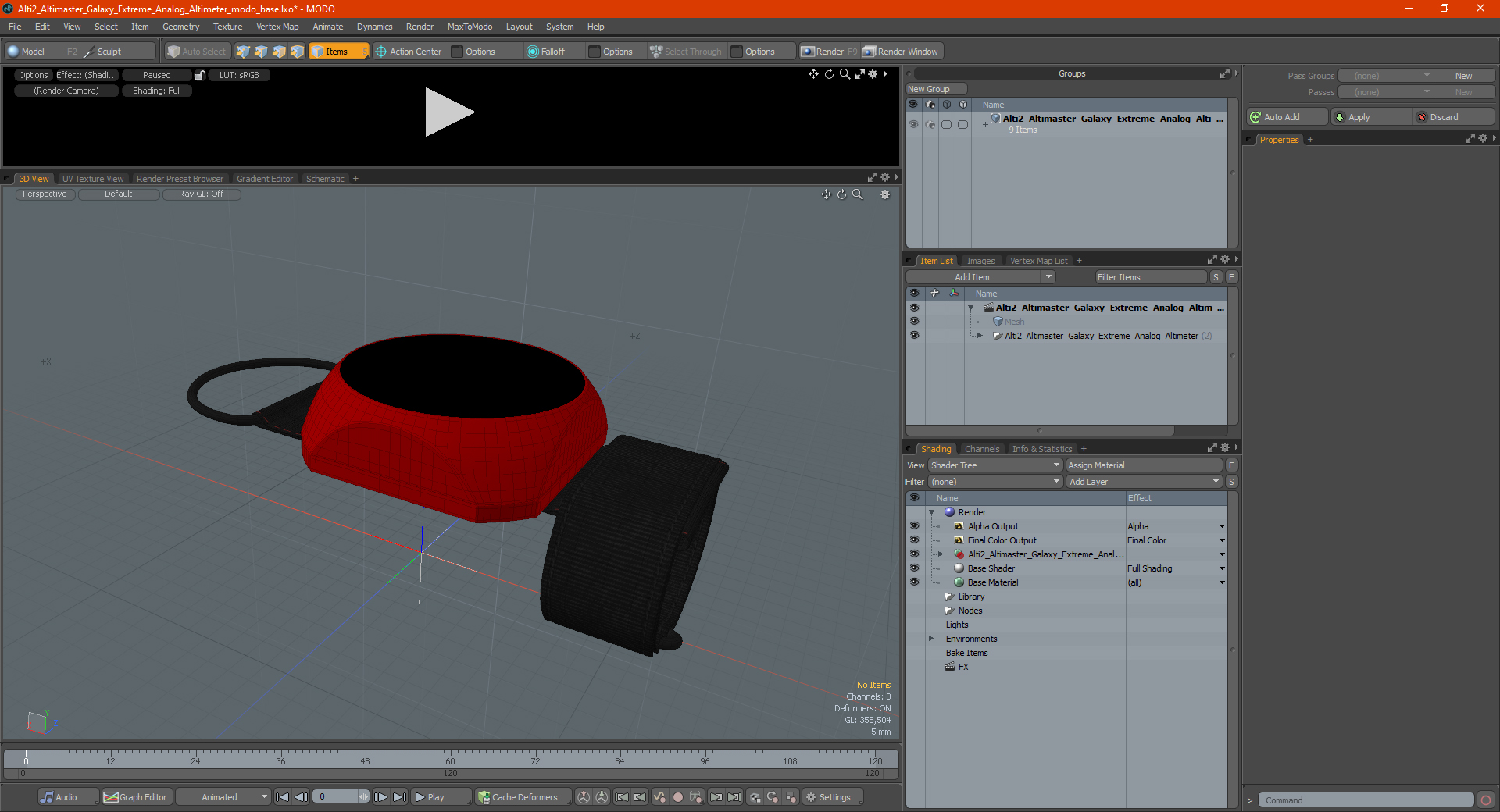Click the preview play arrow
The width and height of the screenshot is (1500, 812).
coord(449,112)
